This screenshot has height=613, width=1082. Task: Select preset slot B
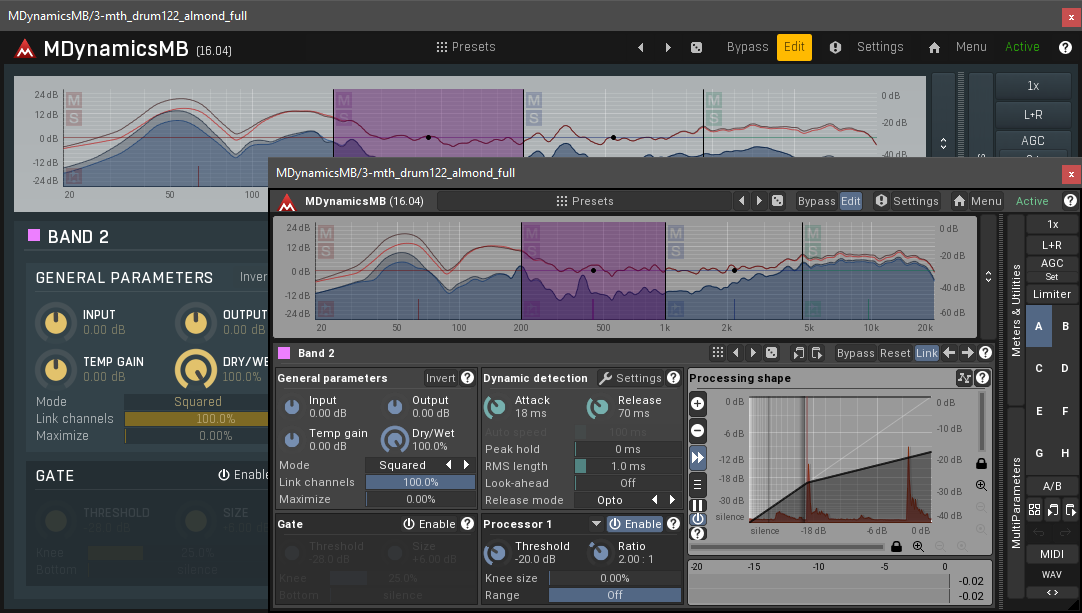point(1065,326)
